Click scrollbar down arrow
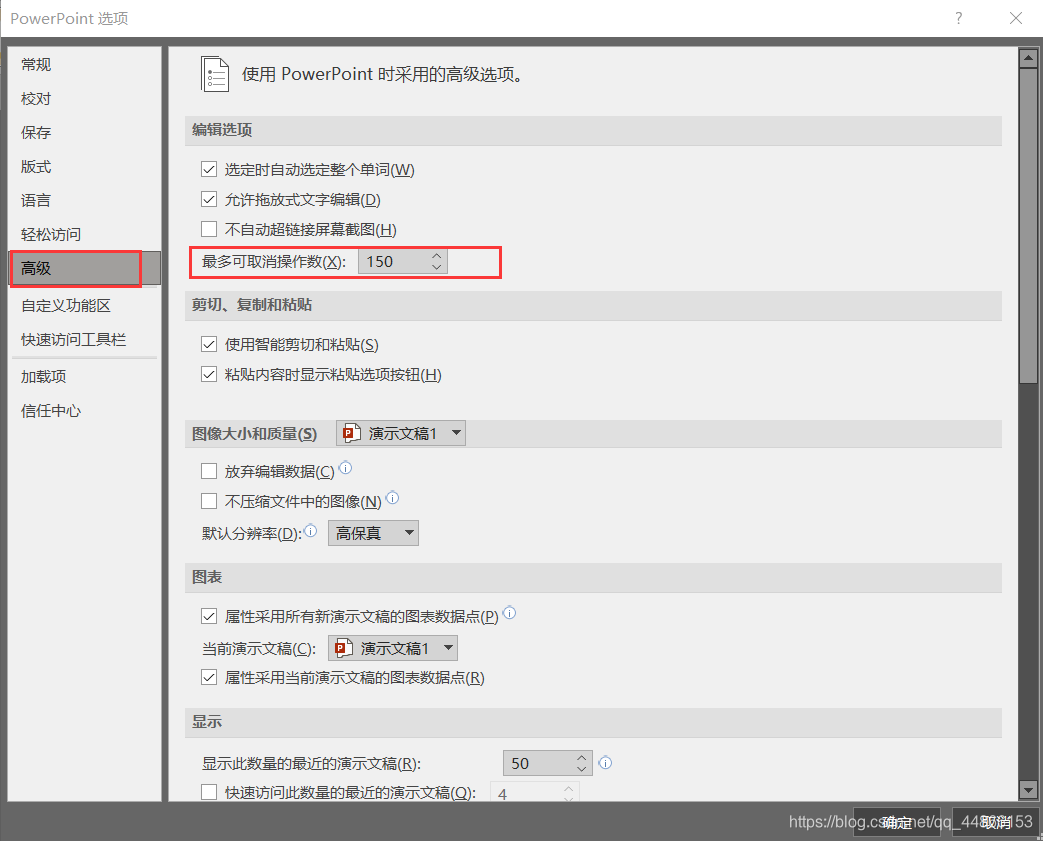 1028,790
